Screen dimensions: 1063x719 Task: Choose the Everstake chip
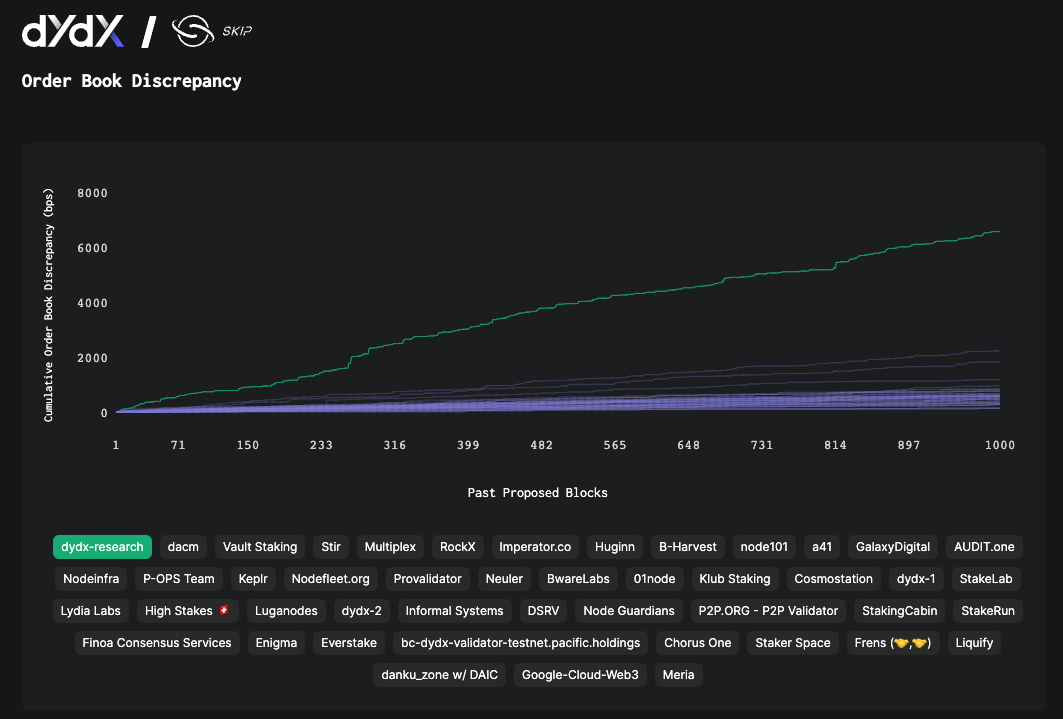coord(349,642)
